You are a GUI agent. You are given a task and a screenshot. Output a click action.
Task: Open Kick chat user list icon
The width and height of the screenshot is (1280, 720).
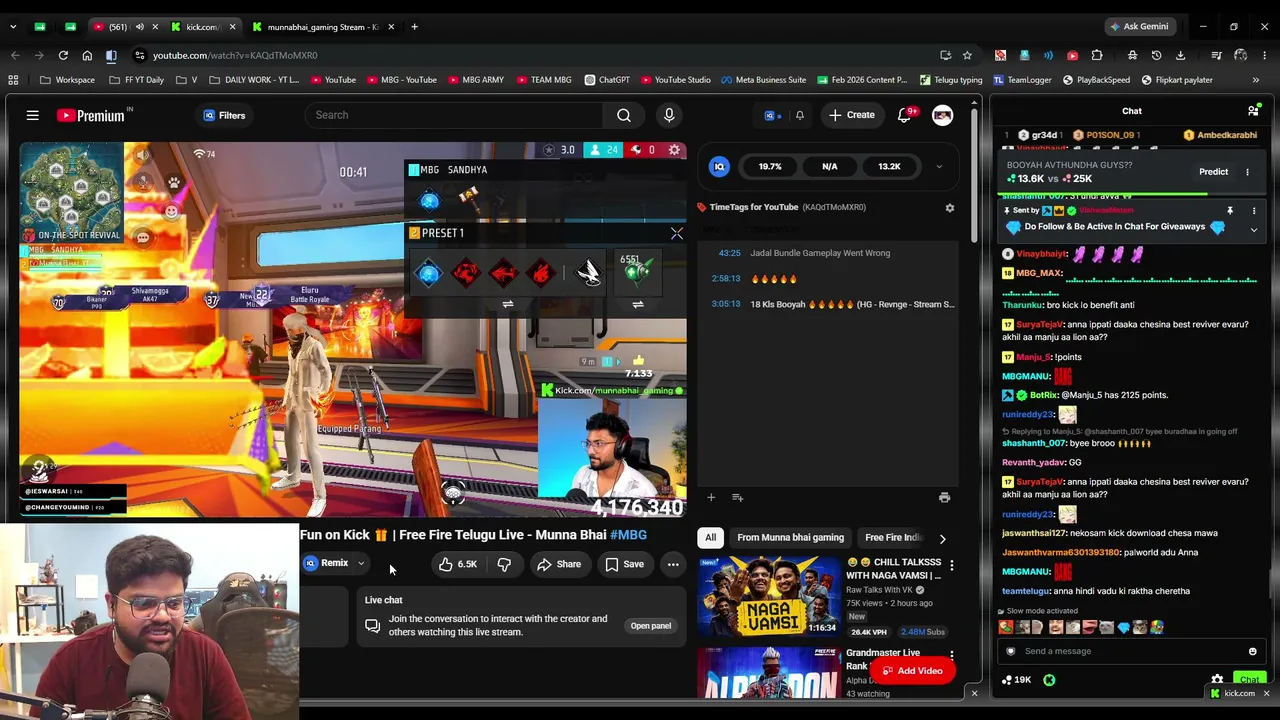[1253, 111]
